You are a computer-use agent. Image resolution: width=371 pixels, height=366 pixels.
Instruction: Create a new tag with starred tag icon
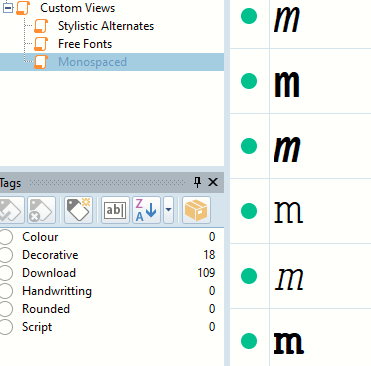pyautogui.click(x=78, y=210)
